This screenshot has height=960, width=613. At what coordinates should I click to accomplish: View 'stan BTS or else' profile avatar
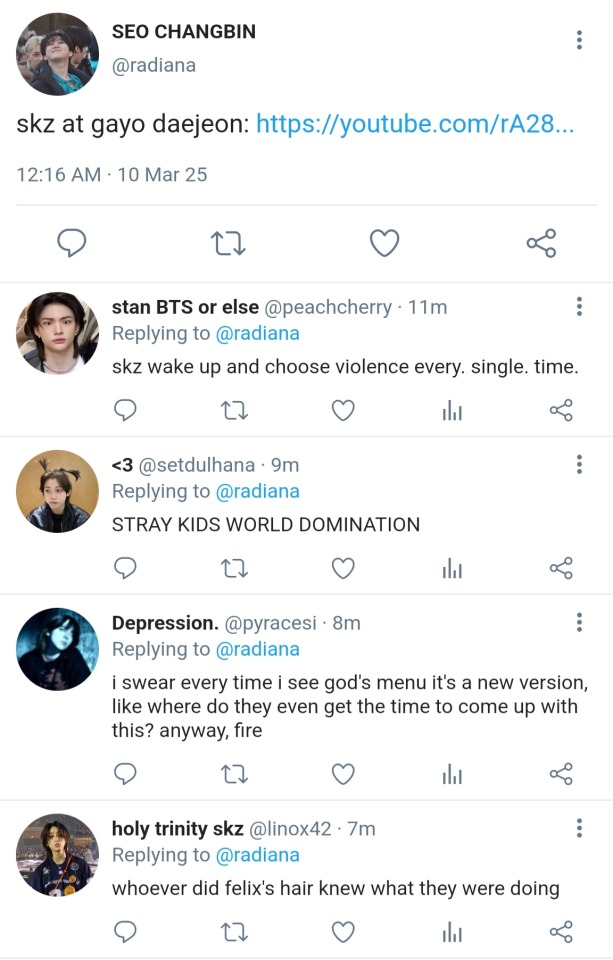click(x=58, y=333)
